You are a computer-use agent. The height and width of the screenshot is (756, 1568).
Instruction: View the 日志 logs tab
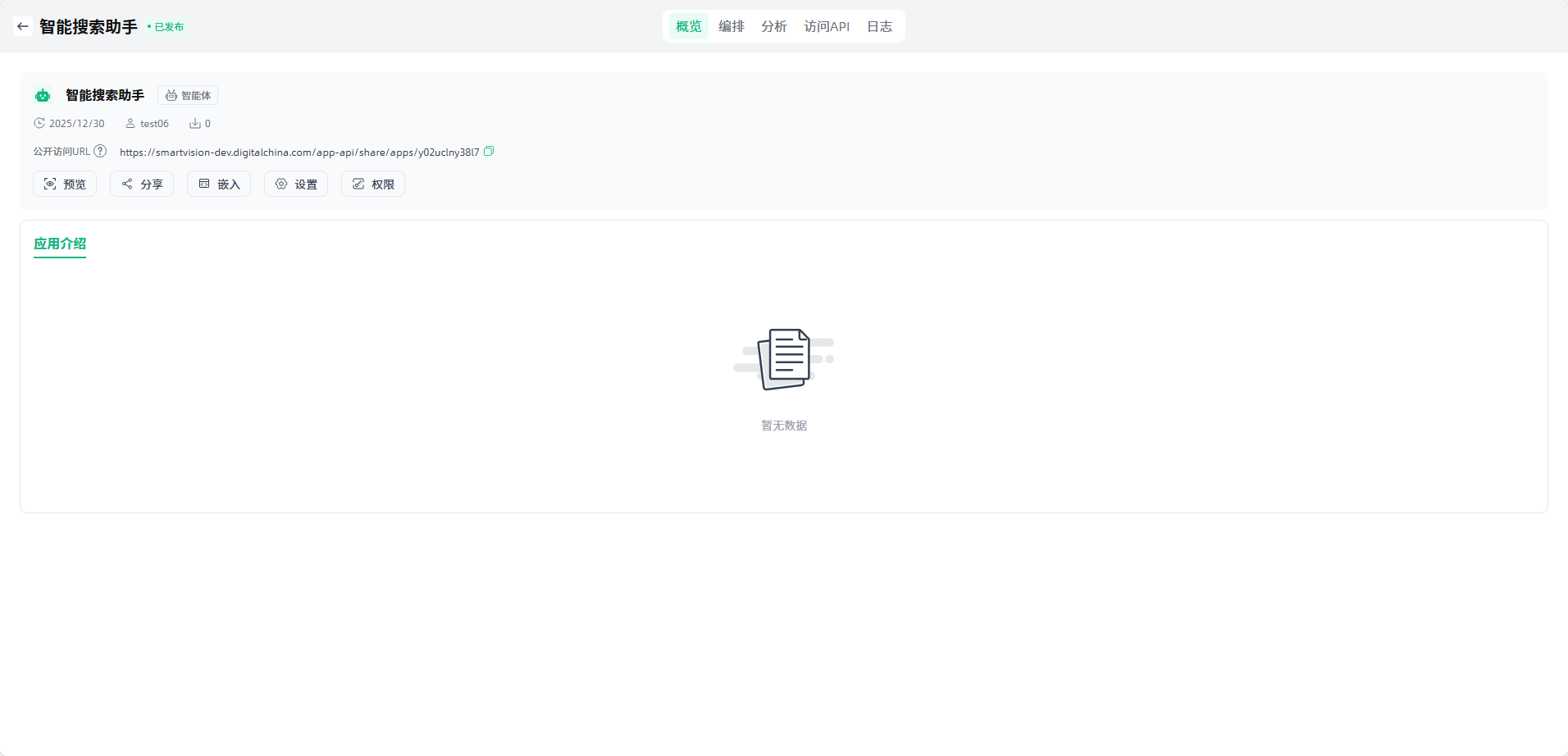click(879, 26)
